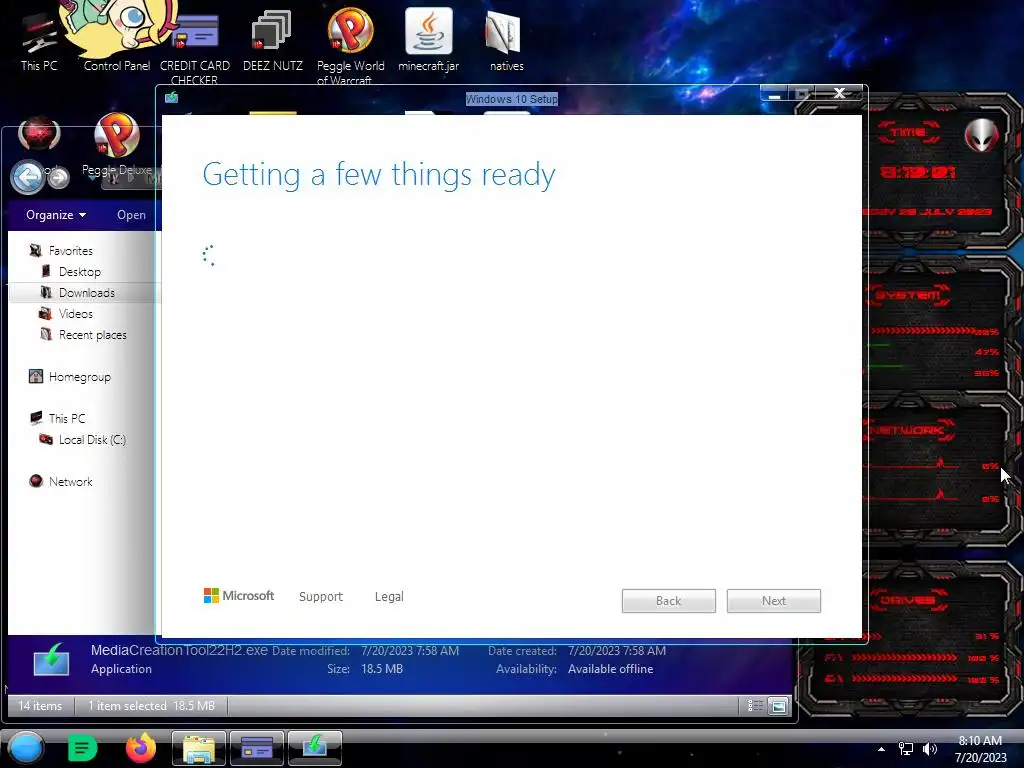Viewport: 1024px width, 768px height.
Task: Open the minecraft.jar desktop icon
Action: (x=428, y=39)
